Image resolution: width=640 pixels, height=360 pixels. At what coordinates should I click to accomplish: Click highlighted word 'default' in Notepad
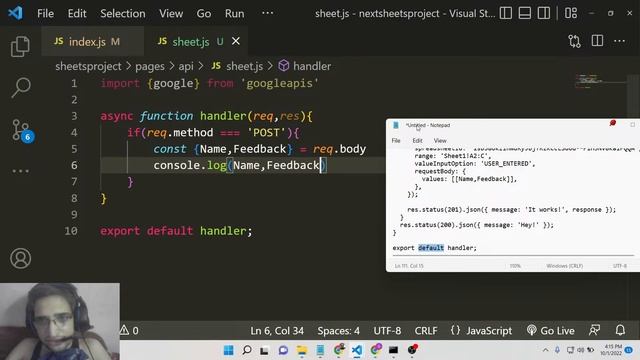pos(431,248)
